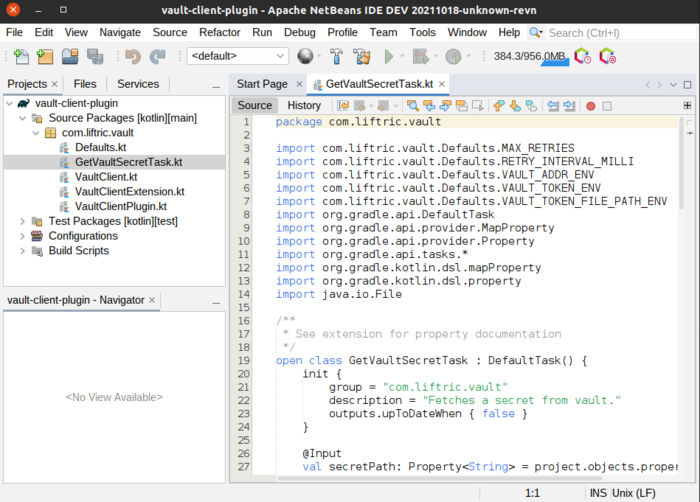Click the Build Project hammer icon

pos(335,57)
